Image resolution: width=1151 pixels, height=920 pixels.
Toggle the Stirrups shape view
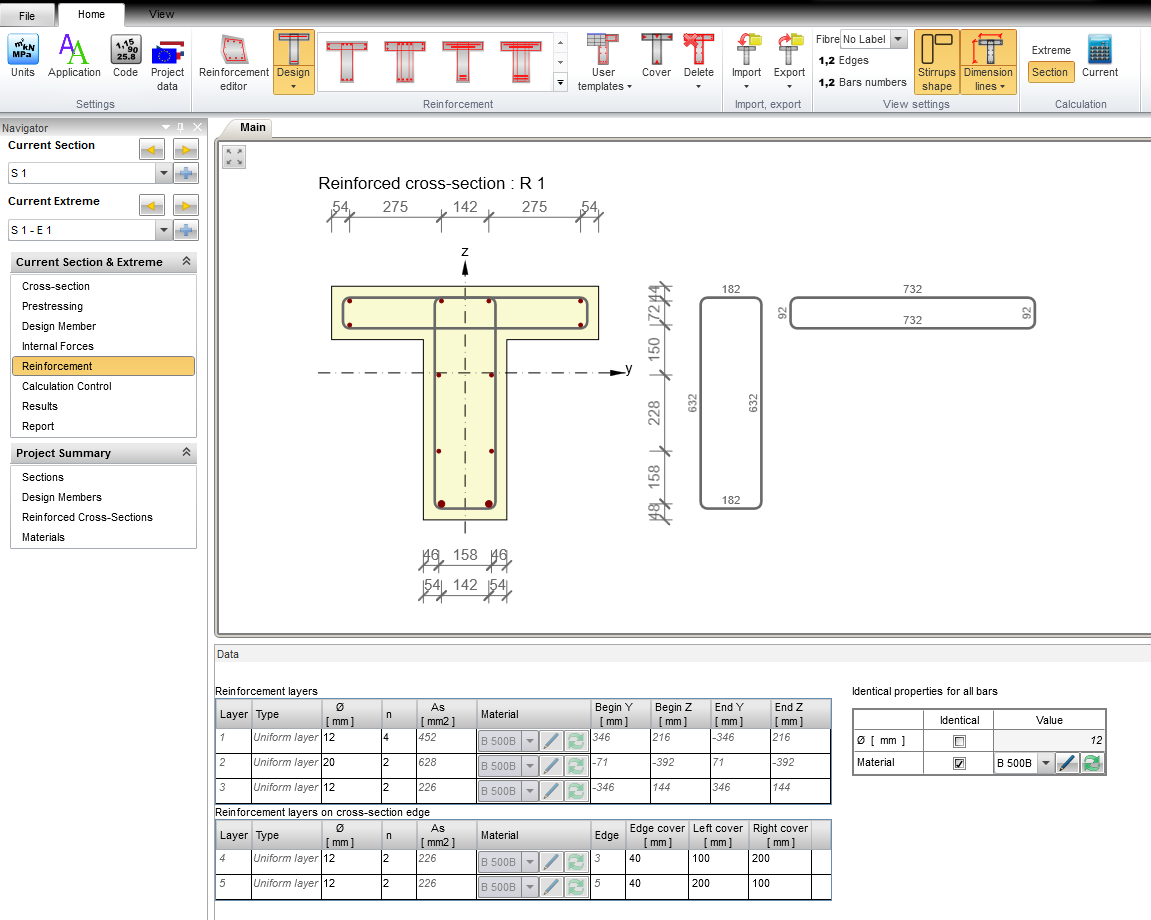937,62
